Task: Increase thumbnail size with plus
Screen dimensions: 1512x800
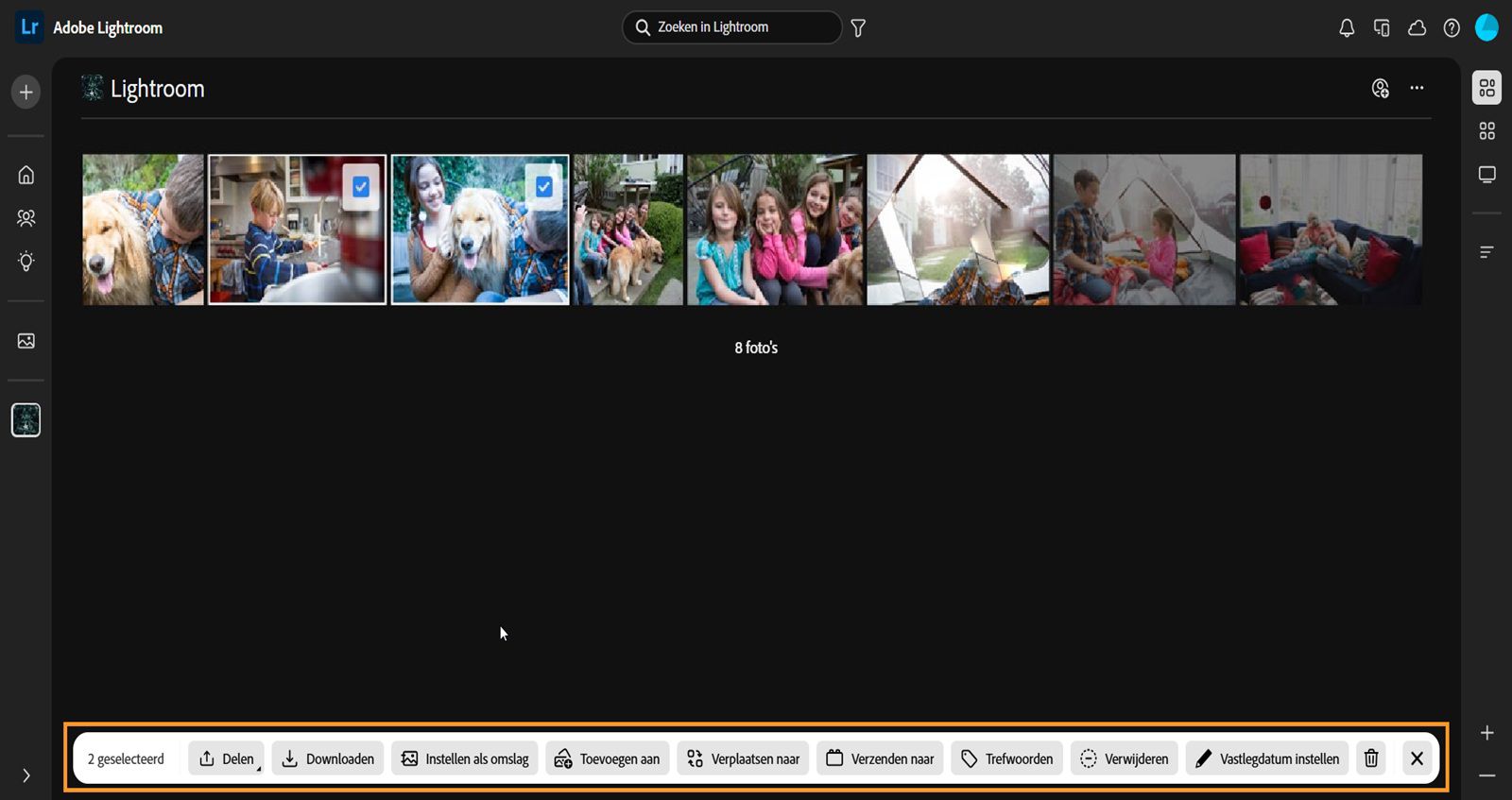Action: [x=1487, y=733]
